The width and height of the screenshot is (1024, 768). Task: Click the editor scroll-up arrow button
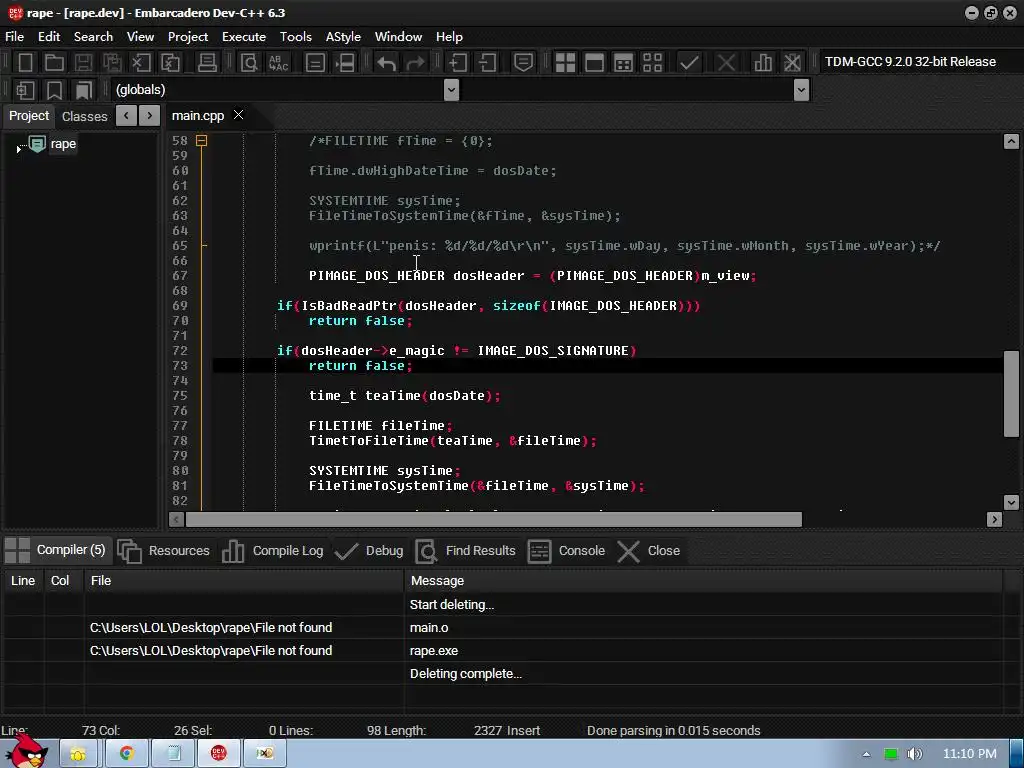[1011, 141]
